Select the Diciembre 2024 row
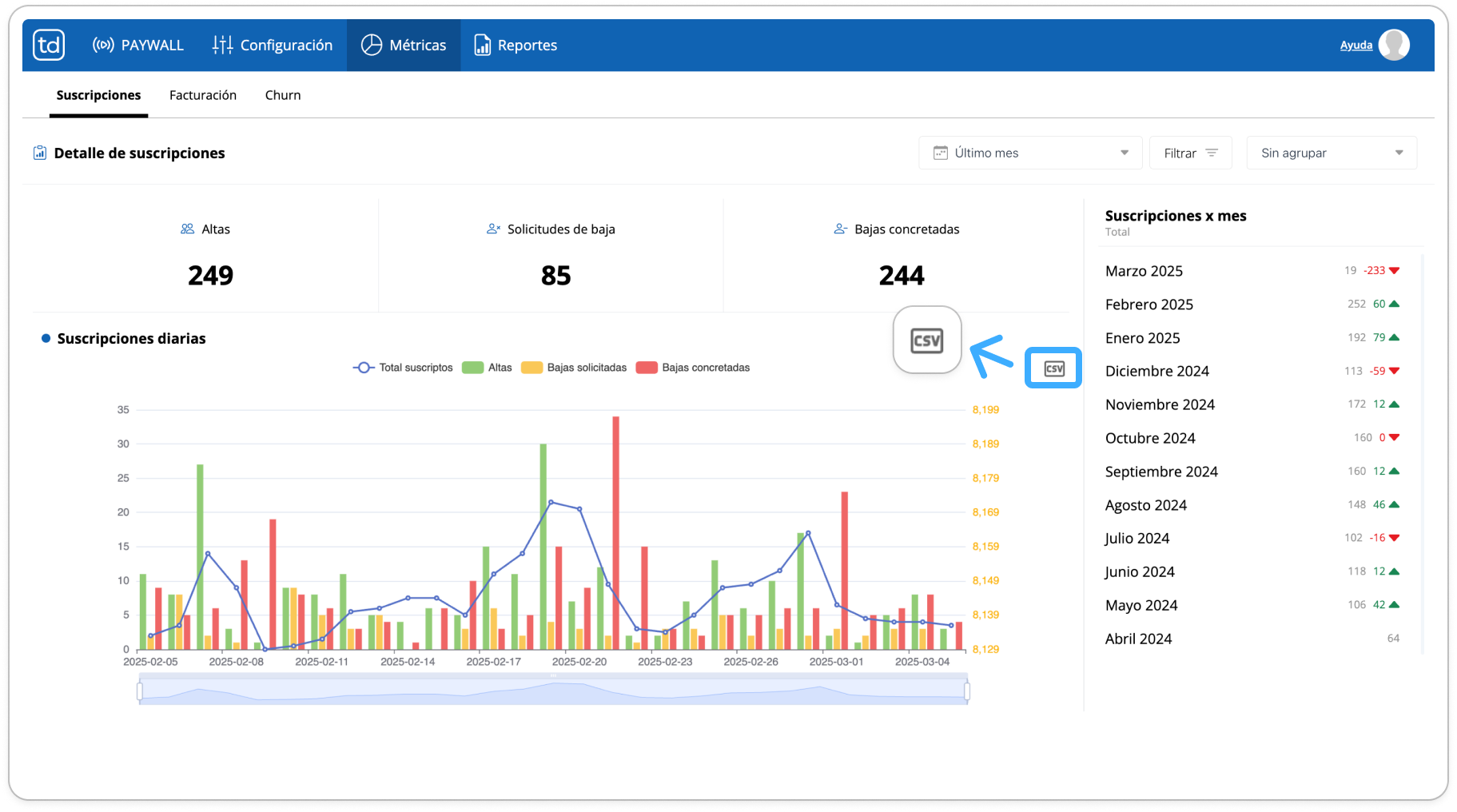1457x812 pixels. [x=1252, y=371]
